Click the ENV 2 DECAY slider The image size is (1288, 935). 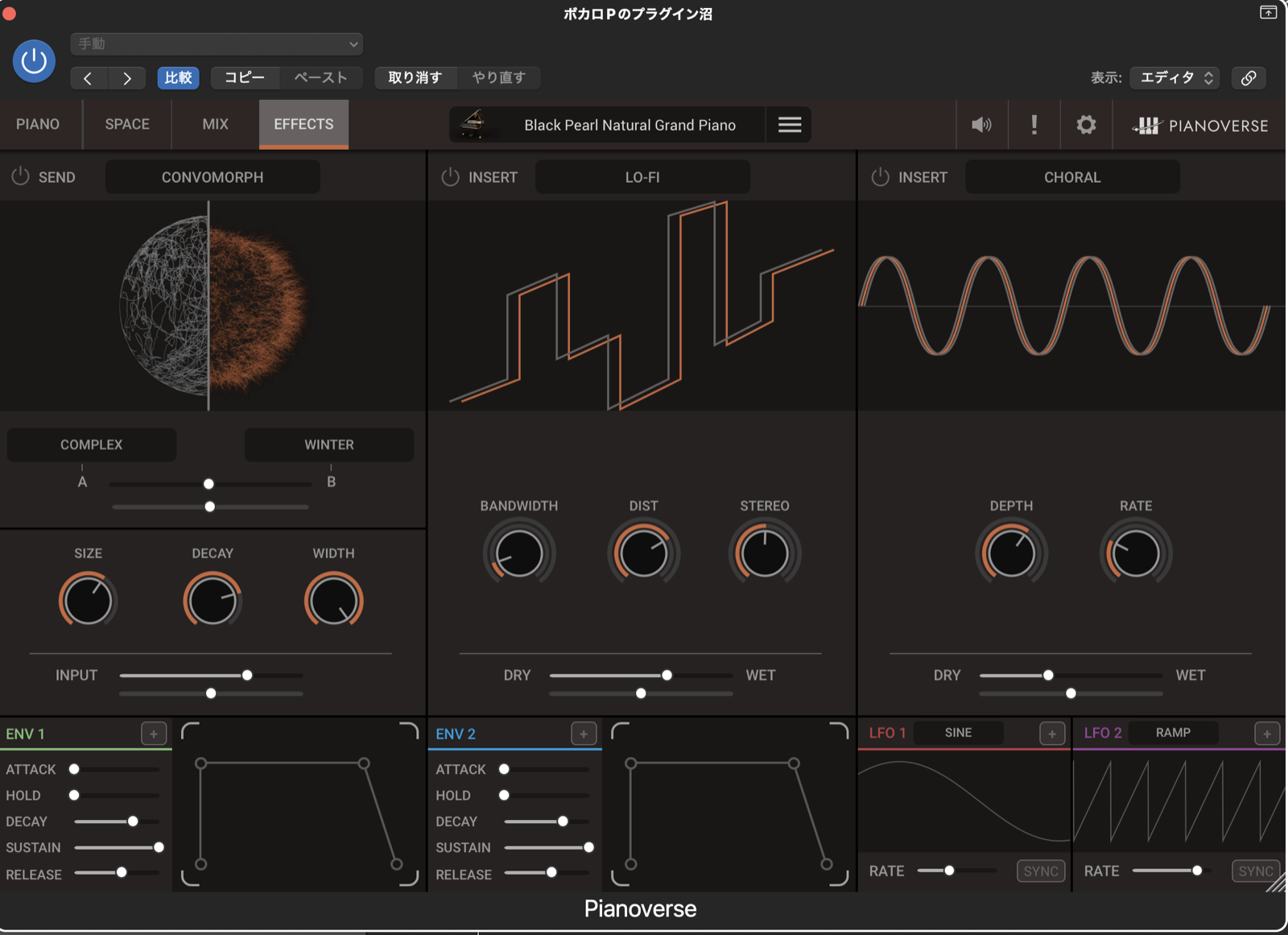point(548,821)
